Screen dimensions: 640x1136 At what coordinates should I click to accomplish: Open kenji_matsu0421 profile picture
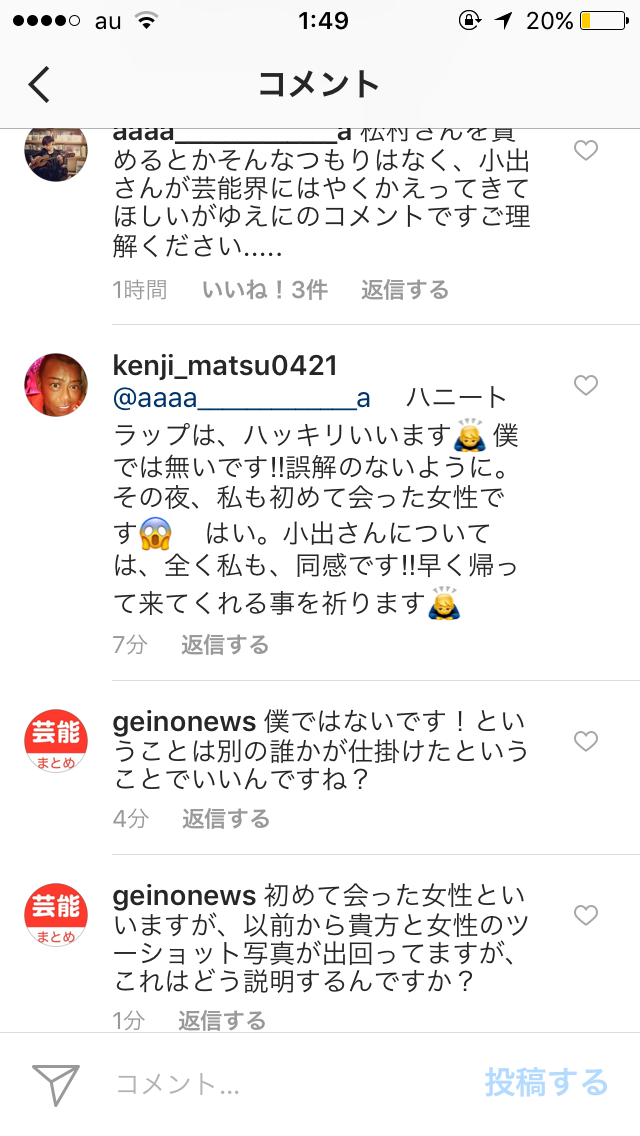(57, 385)
